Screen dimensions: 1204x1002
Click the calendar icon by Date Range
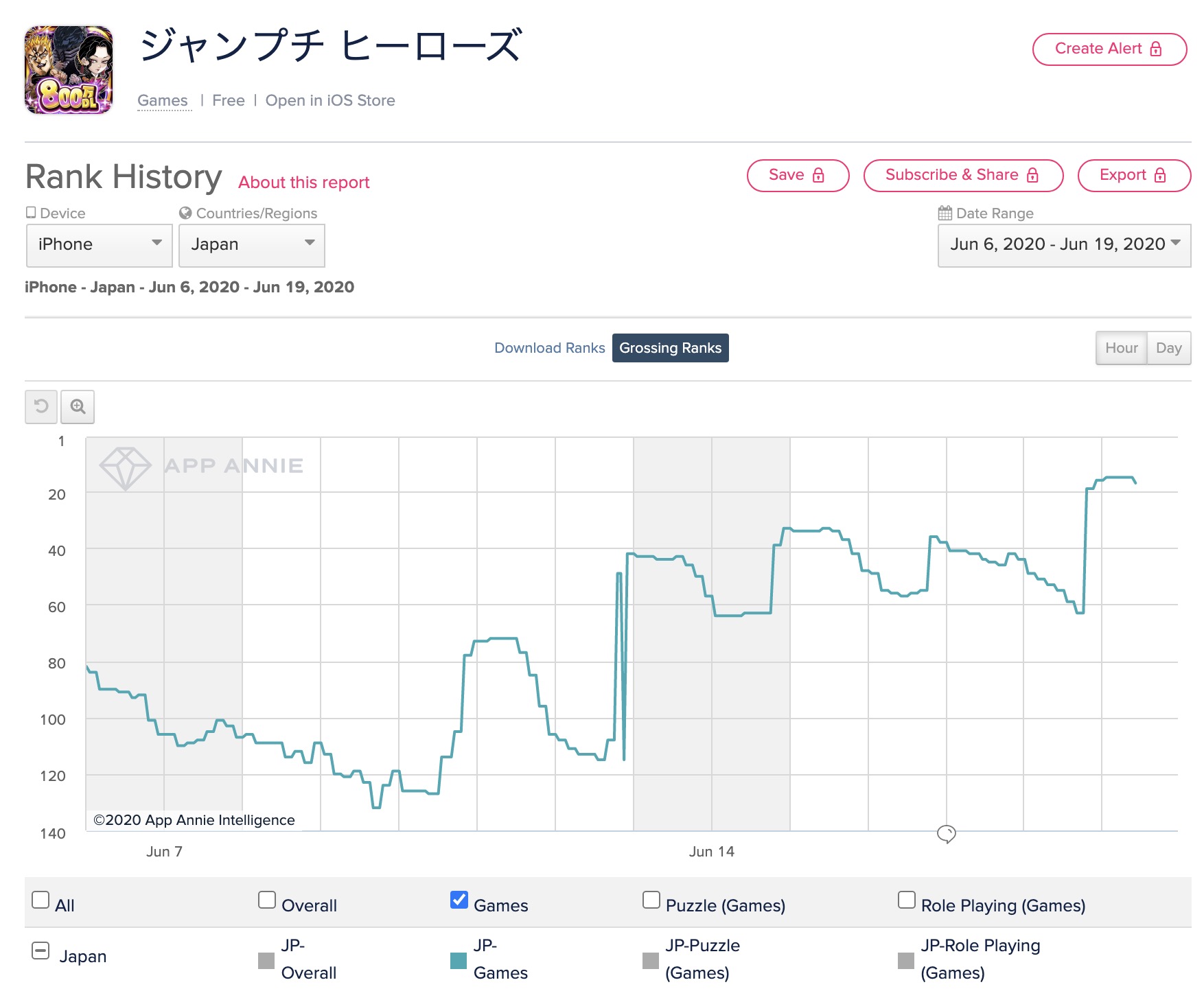[945, 213]
